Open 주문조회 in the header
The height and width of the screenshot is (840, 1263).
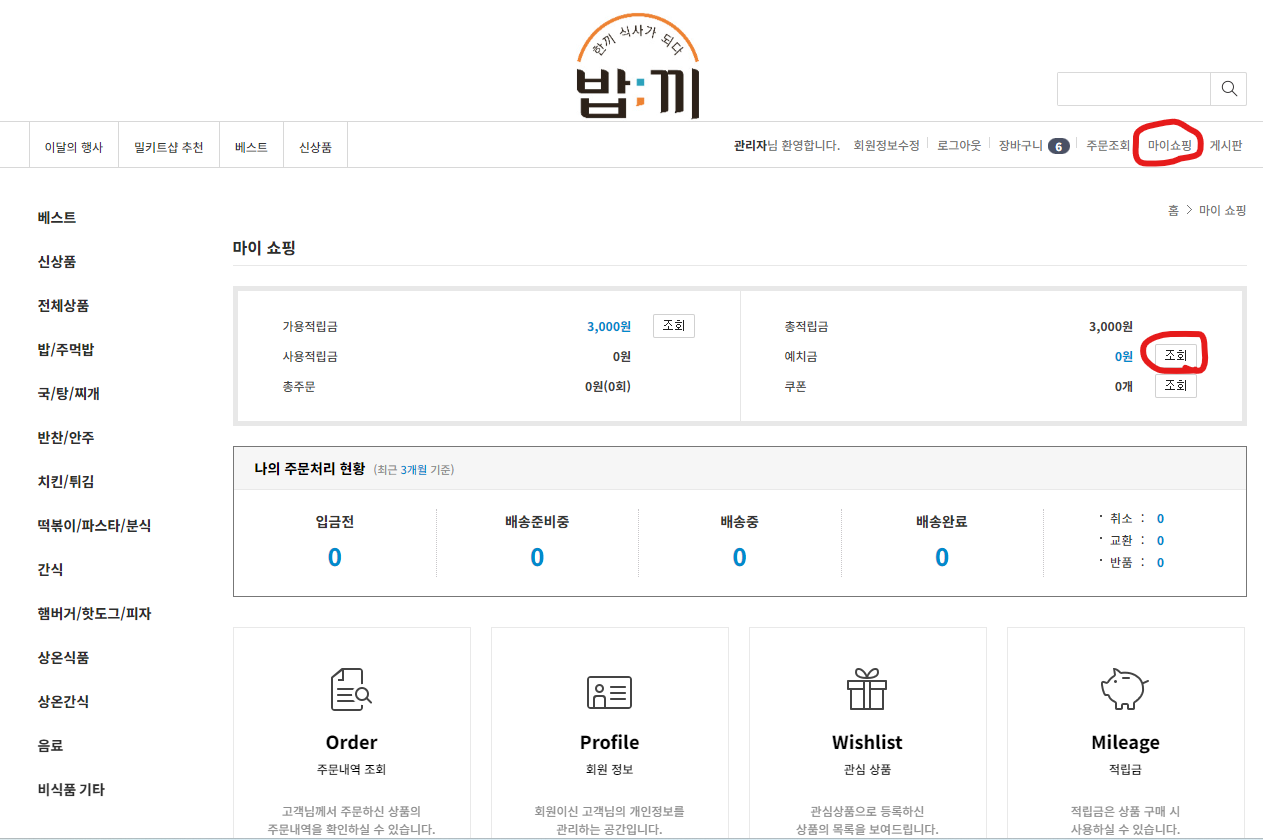tap(1107, 144)
